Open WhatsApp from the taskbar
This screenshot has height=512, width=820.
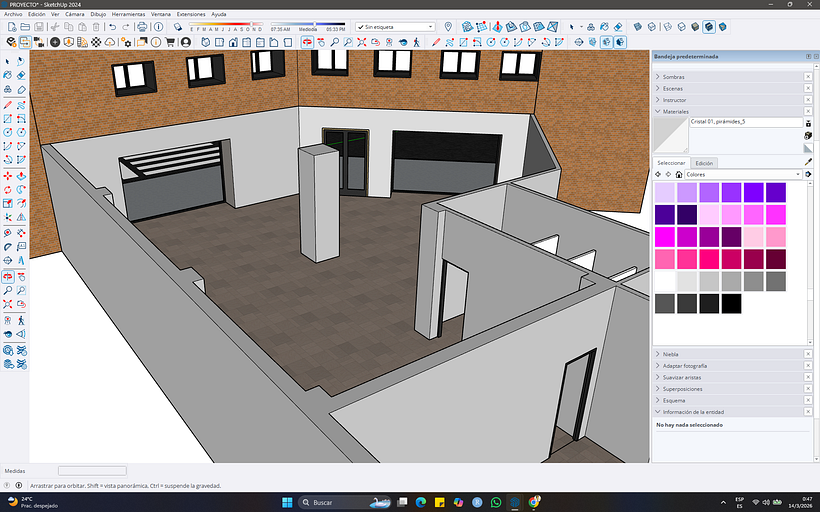coord(496,502)
